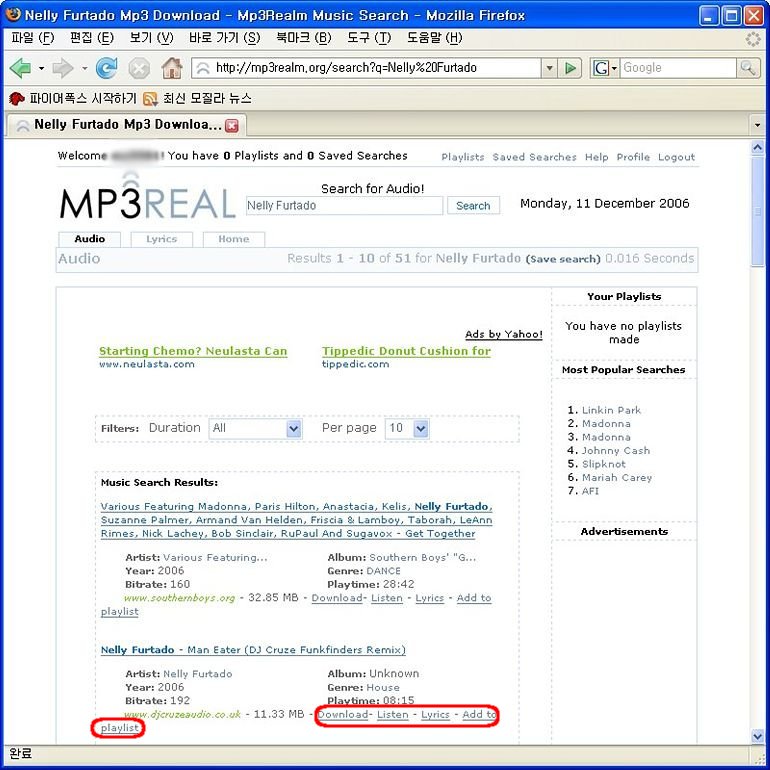Click the green Go arrow beside the URL

pyautogui.click(x=570, y=68)
